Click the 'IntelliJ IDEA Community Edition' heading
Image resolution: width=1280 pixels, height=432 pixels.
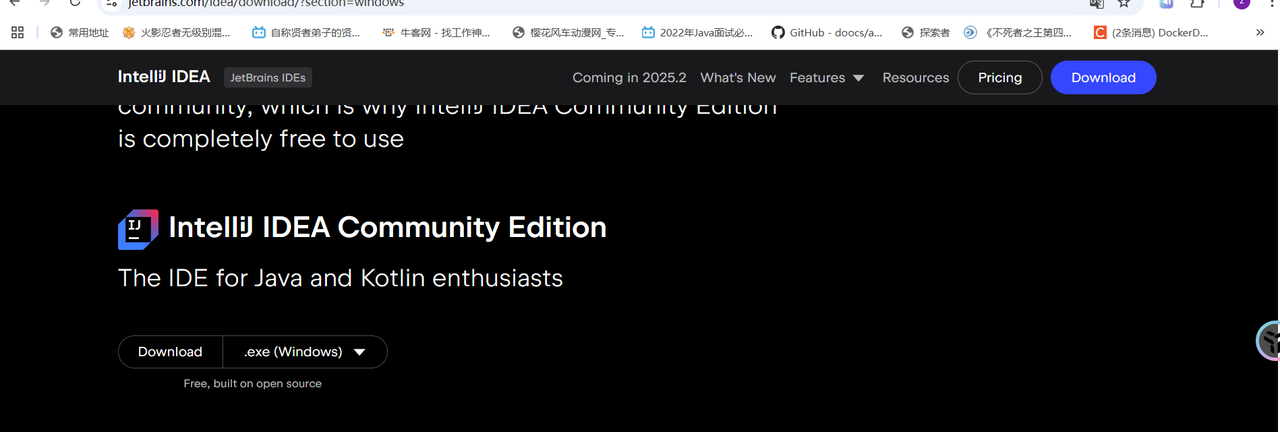pyautogui.click(x=387, y=227)
